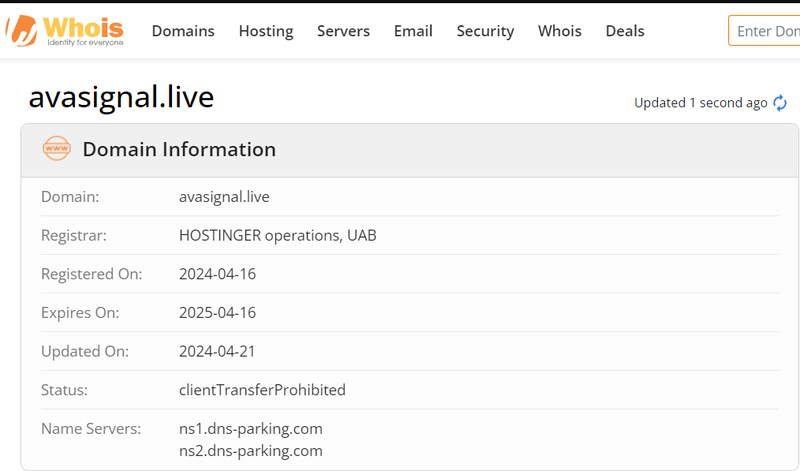The width and height of the screenshot is (800, 471).
Task: Click the Expires On date 2025-04-16
Action: coord(217,313)
